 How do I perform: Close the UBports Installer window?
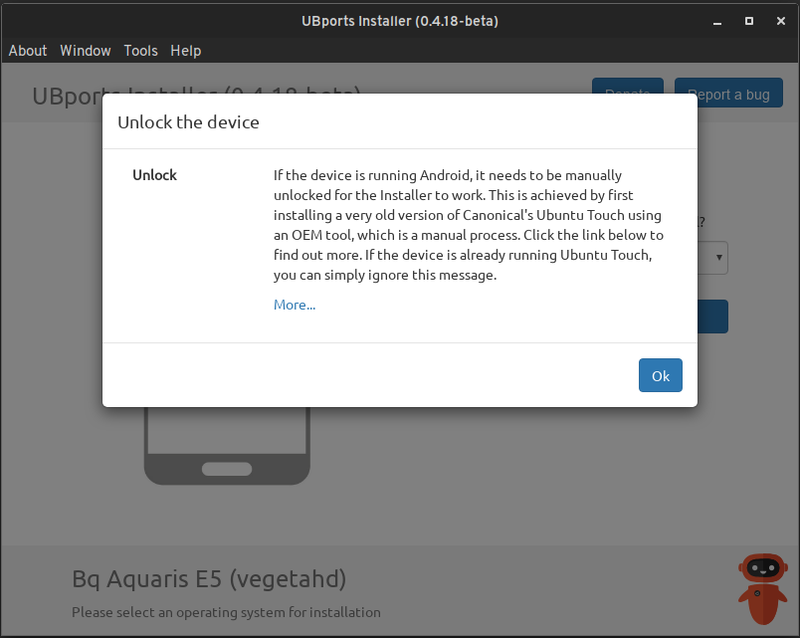click(777, 20)
